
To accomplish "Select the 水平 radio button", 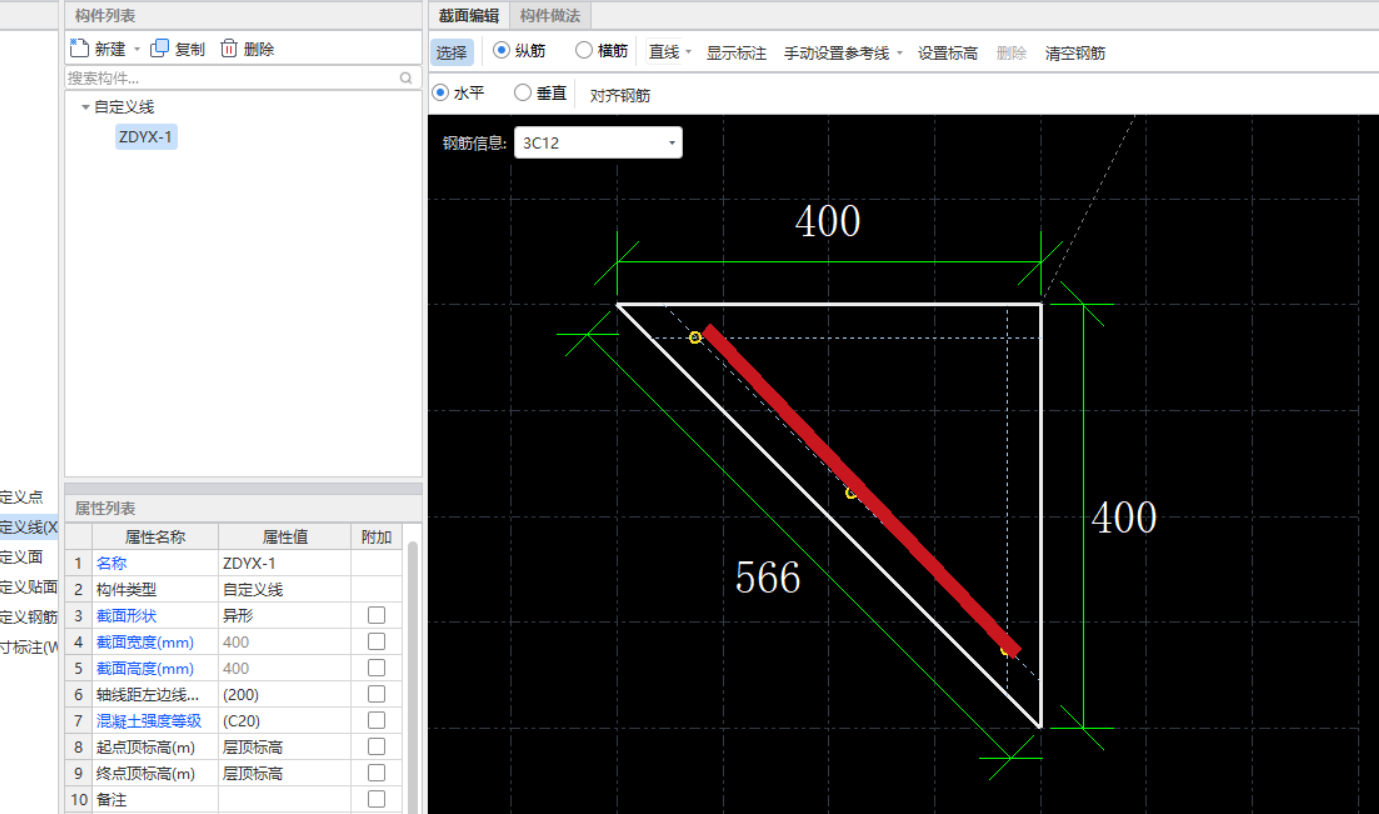I will [x=440, y=92].
